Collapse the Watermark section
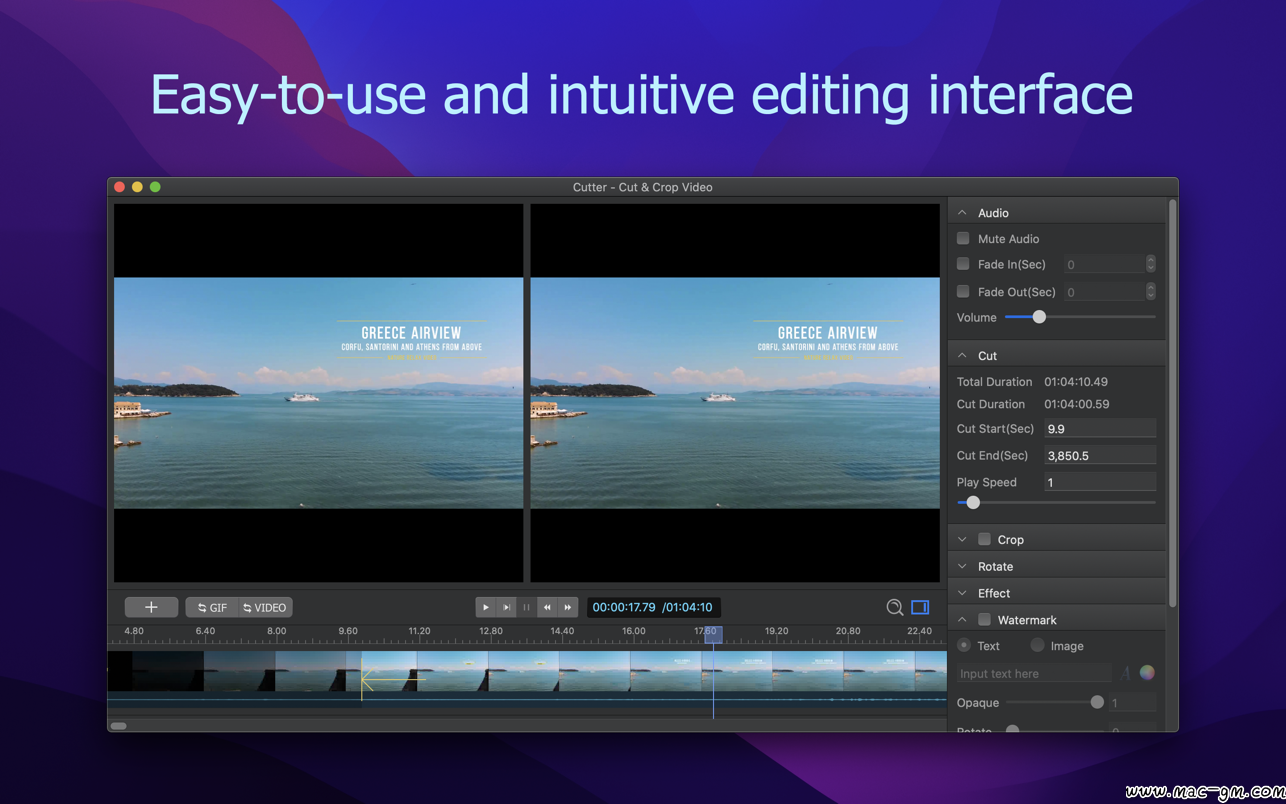1286x804 pixels. point(962,620)
